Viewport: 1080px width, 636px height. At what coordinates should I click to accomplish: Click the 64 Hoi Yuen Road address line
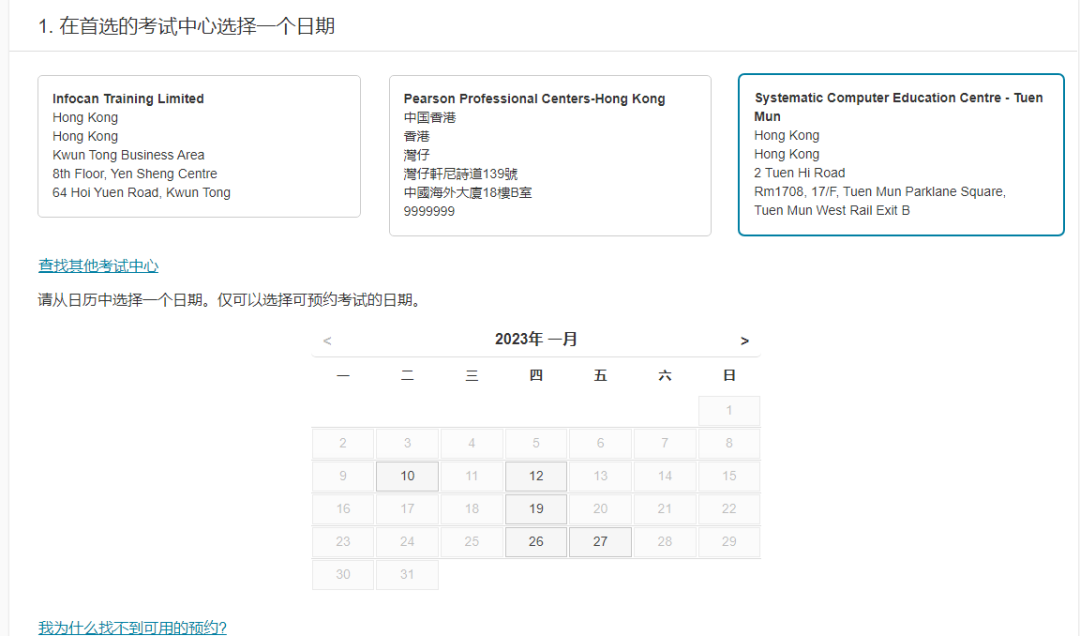click(141, 192)
